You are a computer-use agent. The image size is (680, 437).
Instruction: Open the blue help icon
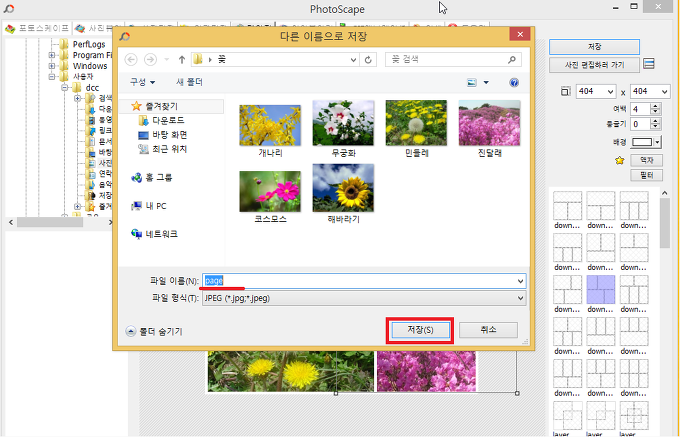click(x=514, y=82)
